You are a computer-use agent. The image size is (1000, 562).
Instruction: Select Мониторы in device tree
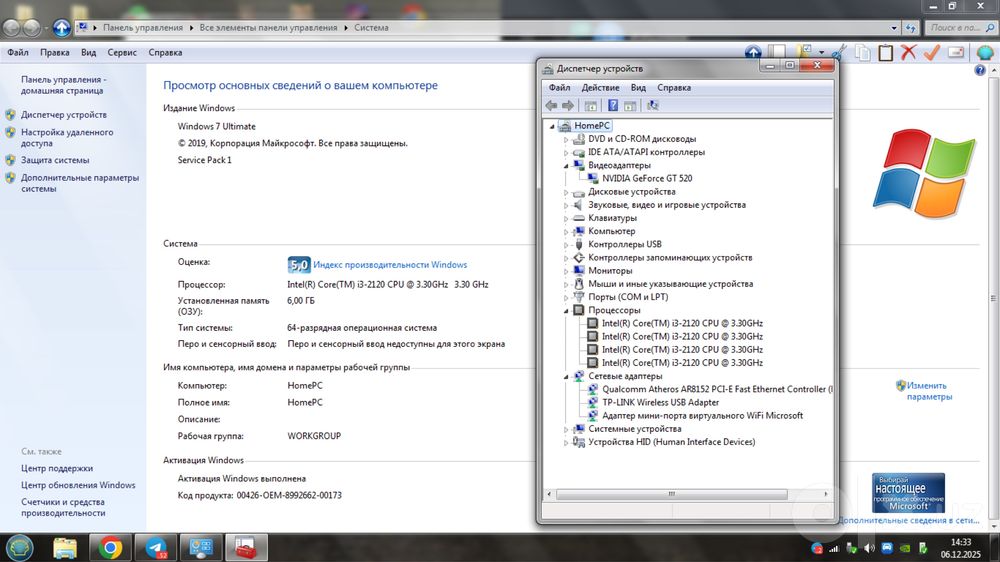pos(610,271)
